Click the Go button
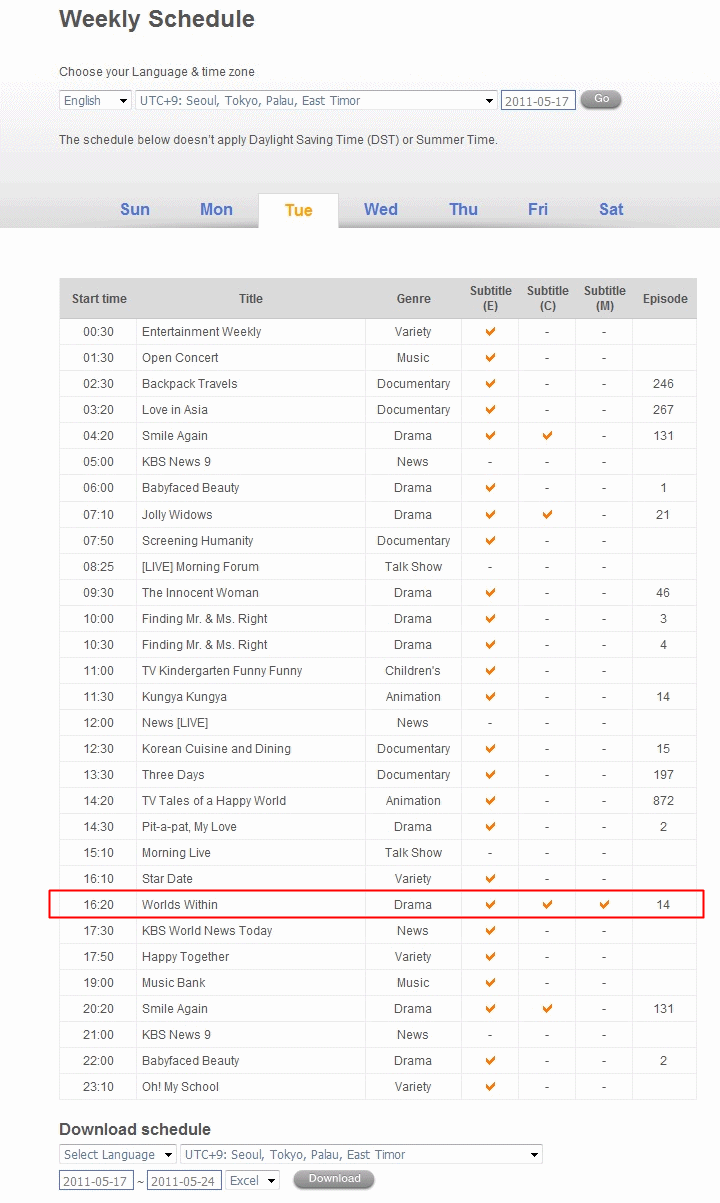The width and height of the screenshot is (720, 1203). coord(601,99)
